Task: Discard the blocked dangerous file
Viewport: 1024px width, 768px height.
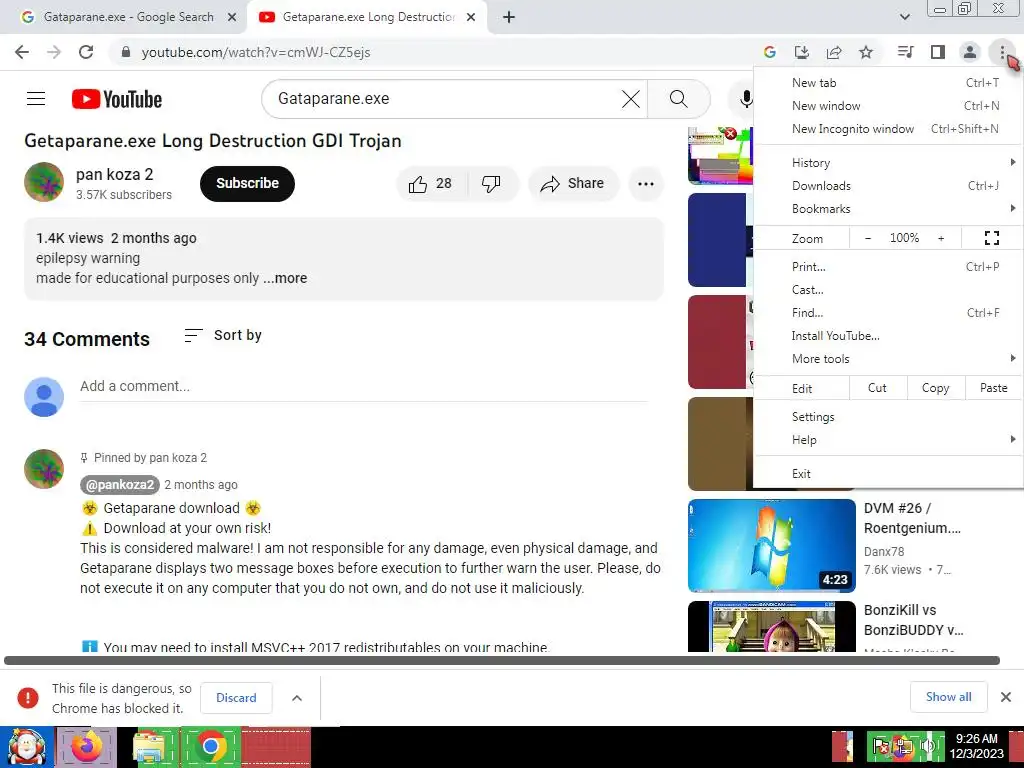Action: pos(236,698)
